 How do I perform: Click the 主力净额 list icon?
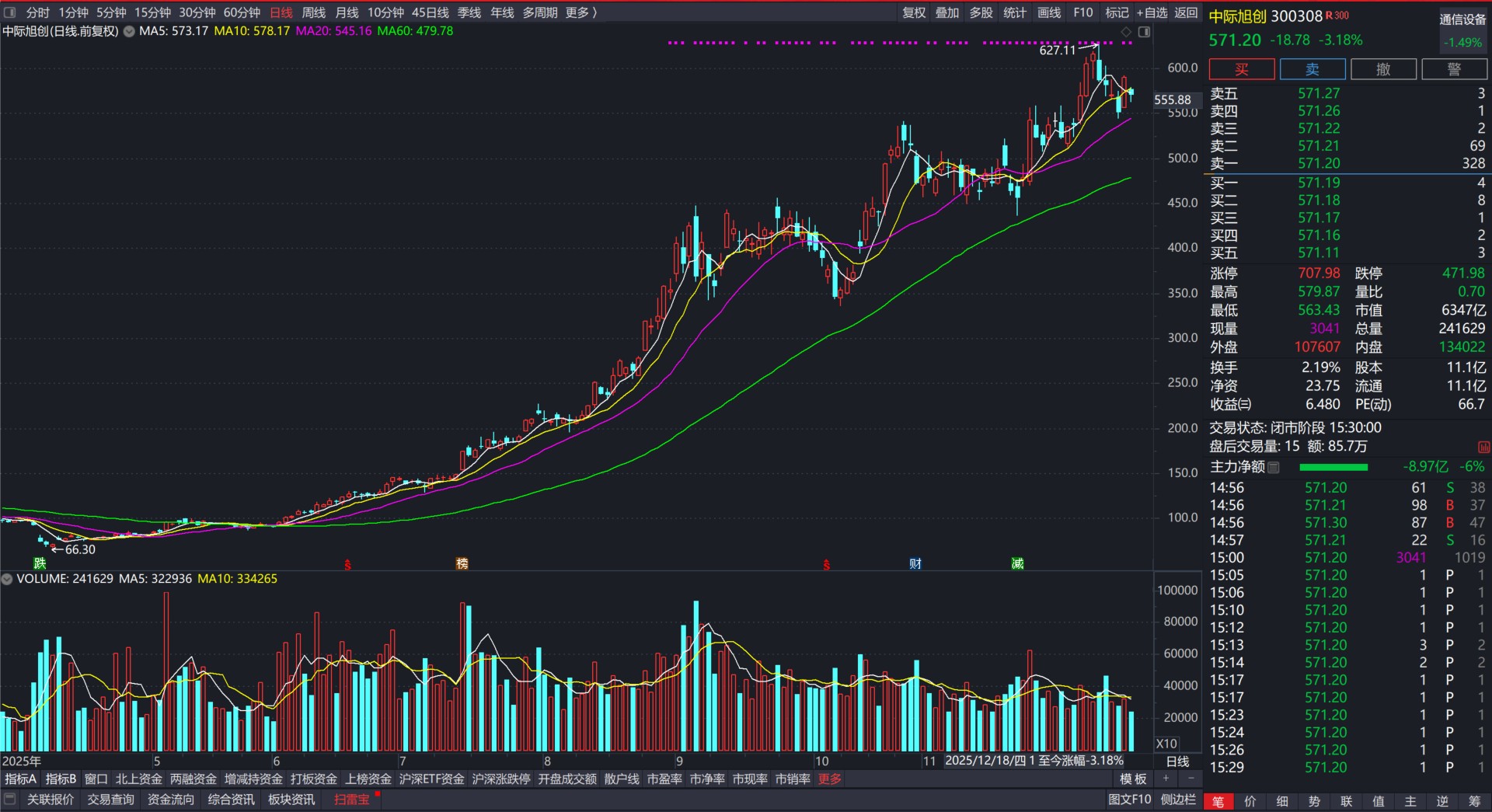coord(1273,467)
